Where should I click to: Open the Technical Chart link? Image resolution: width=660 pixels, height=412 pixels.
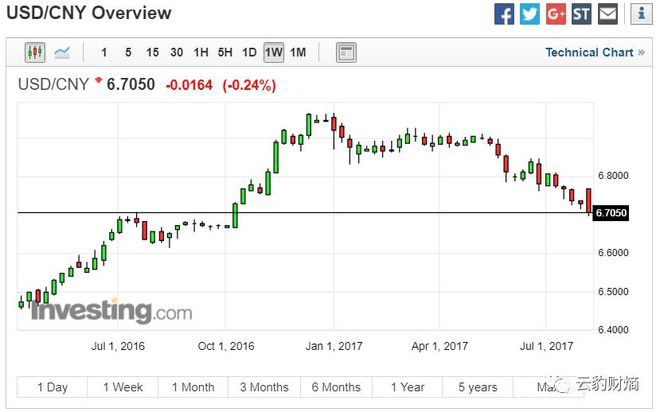[x=594, y=52]
